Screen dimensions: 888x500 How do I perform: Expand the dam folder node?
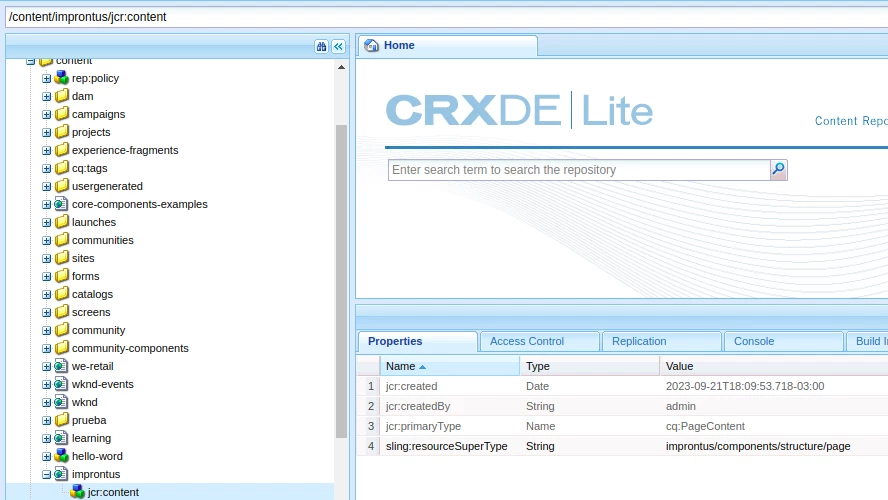point(46,97)
